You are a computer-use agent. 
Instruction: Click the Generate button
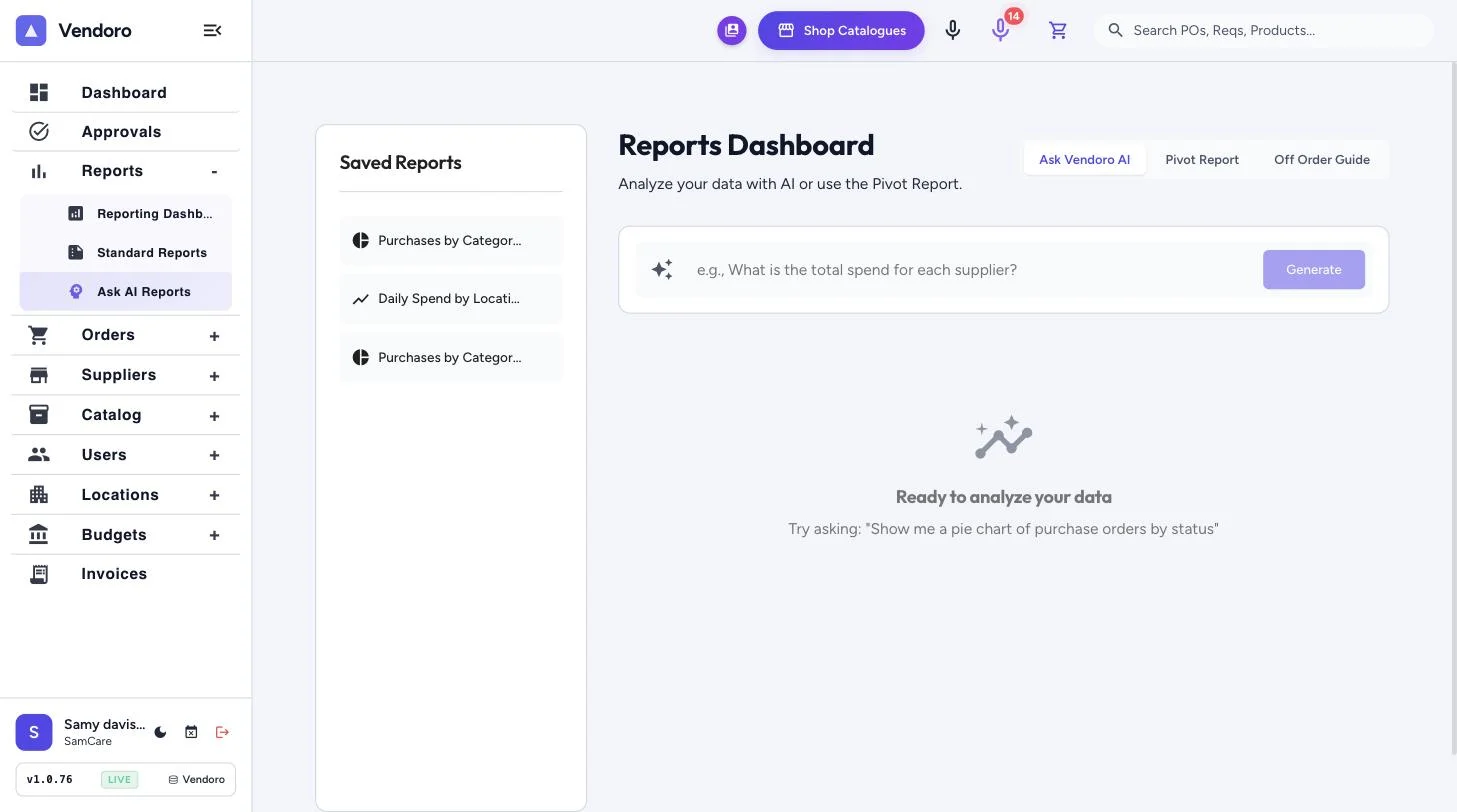point(1314,270)
